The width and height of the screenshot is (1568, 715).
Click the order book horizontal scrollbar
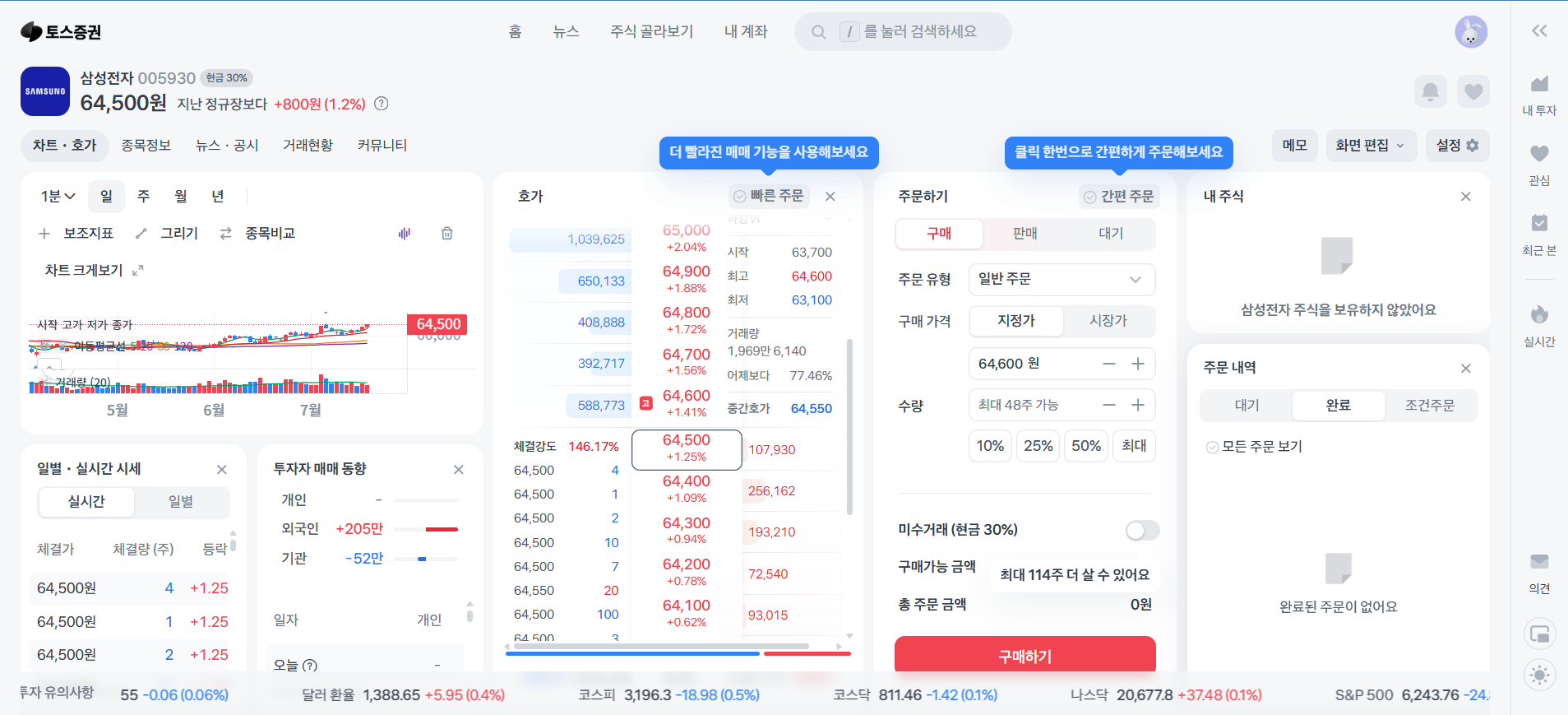662,647
